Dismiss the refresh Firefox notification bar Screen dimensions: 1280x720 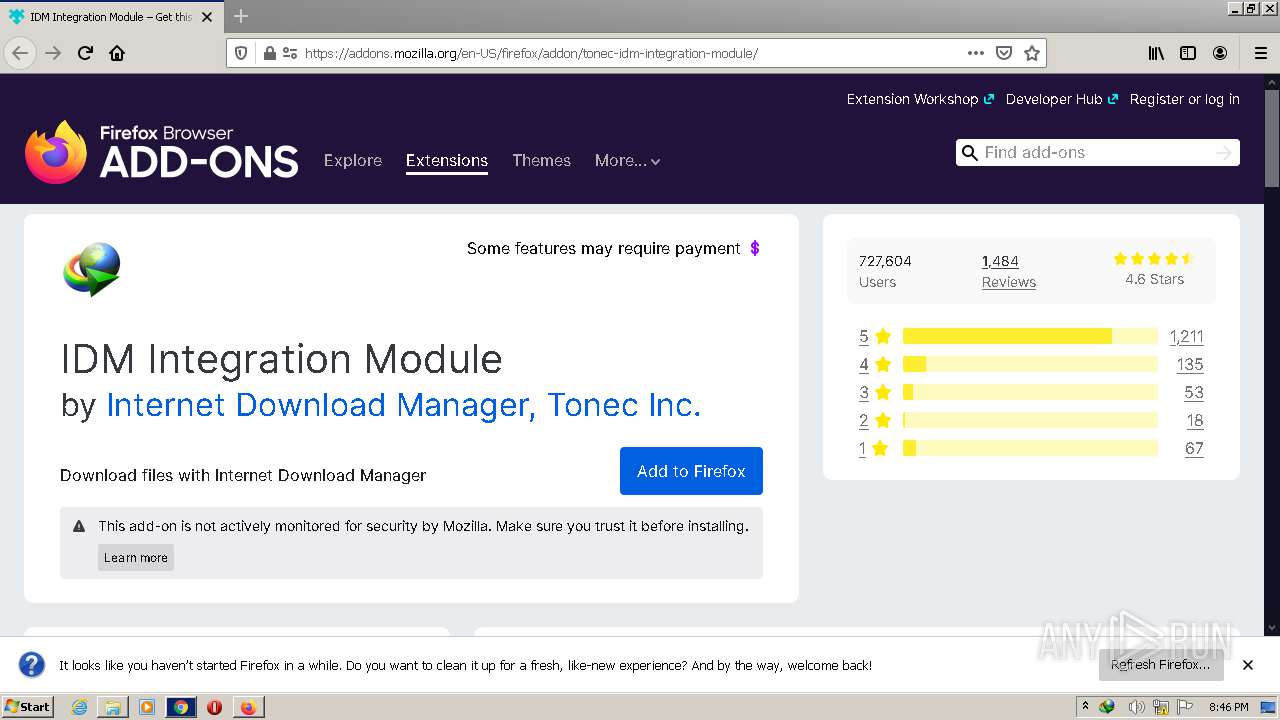coord(1248,665)
